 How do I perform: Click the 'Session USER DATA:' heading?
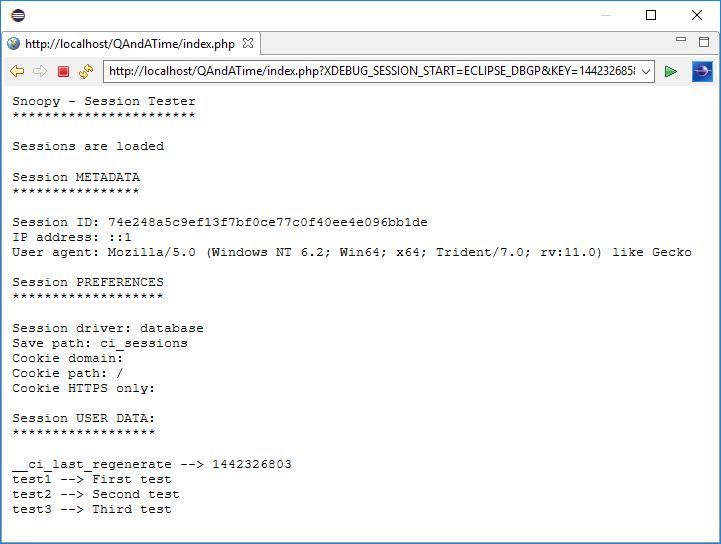83,418
